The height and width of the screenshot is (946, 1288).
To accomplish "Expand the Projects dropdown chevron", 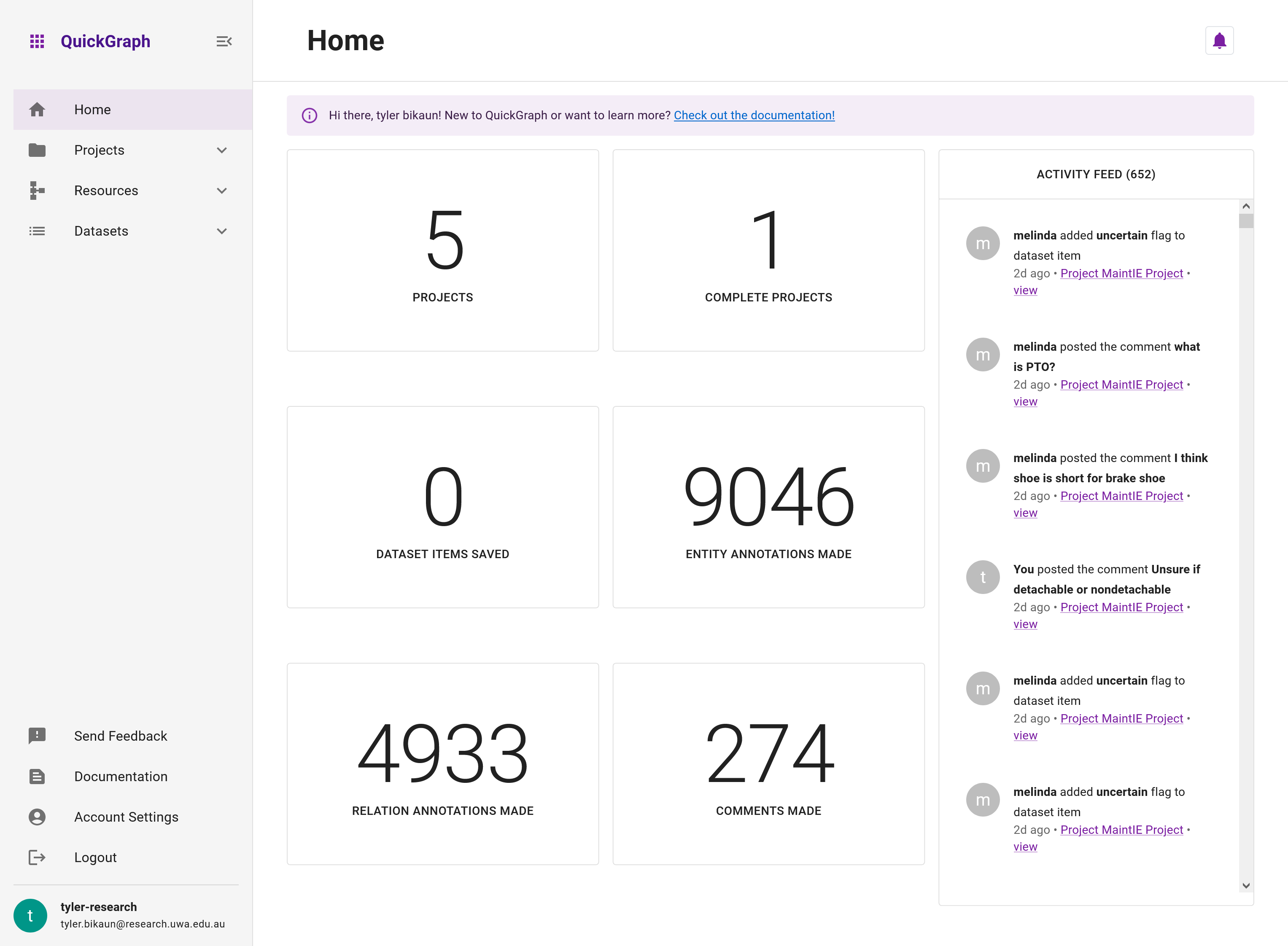I will coord(221,150).
